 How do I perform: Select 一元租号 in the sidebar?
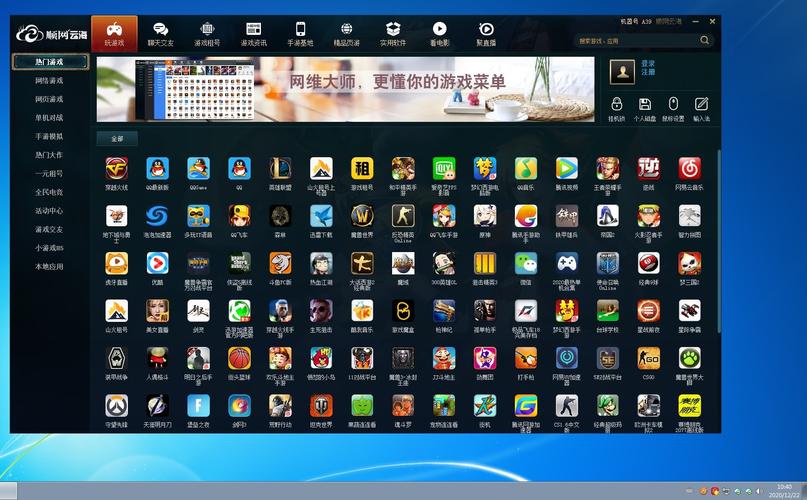(x=49, y=174)
